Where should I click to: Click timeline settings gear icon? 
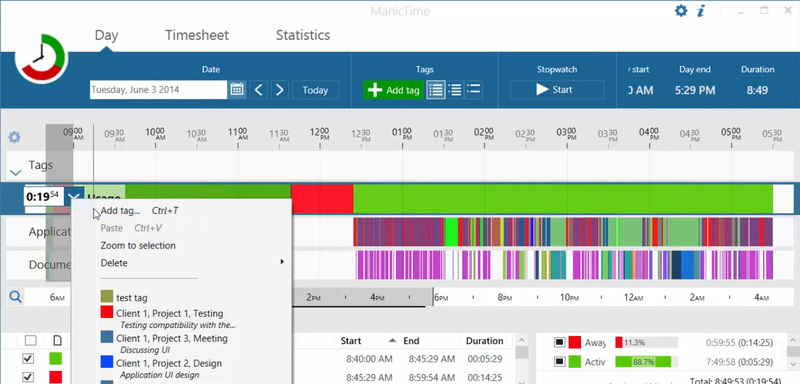14,137
